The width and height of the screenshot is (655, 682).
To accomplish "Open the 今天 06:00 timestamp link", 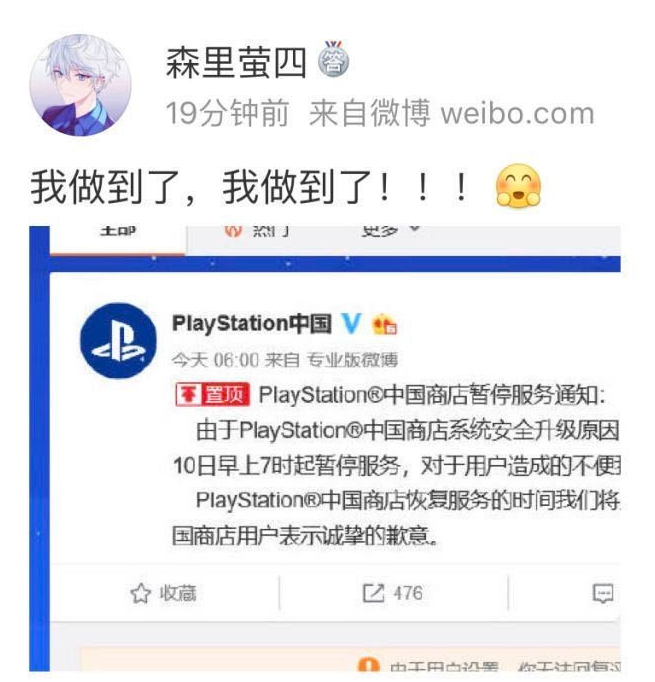I will point(215,360).
